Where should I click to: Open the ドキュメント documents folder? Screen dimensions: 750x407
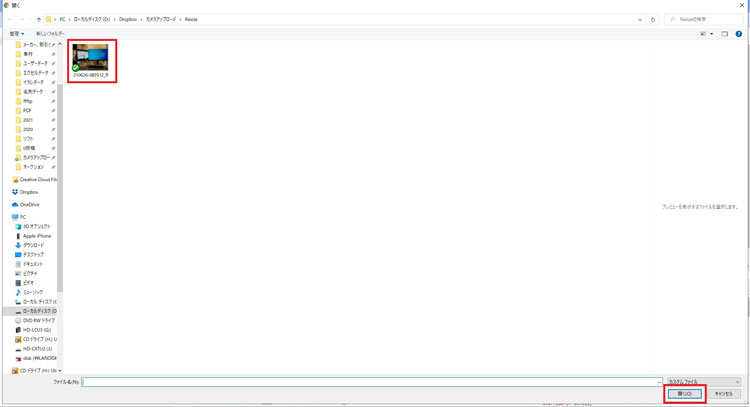pos(33,264)
